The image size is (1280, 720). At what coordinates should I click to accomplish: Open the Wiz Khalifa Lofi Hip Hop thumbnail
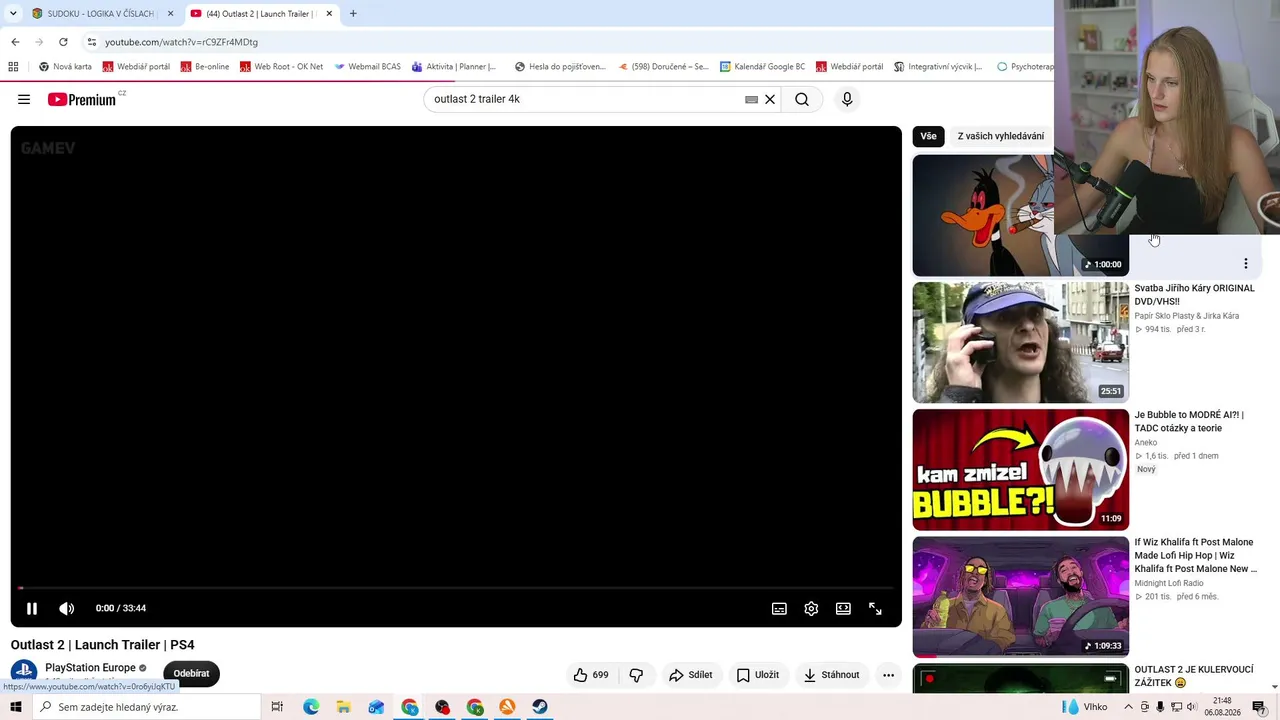(x=1021, y=597)
